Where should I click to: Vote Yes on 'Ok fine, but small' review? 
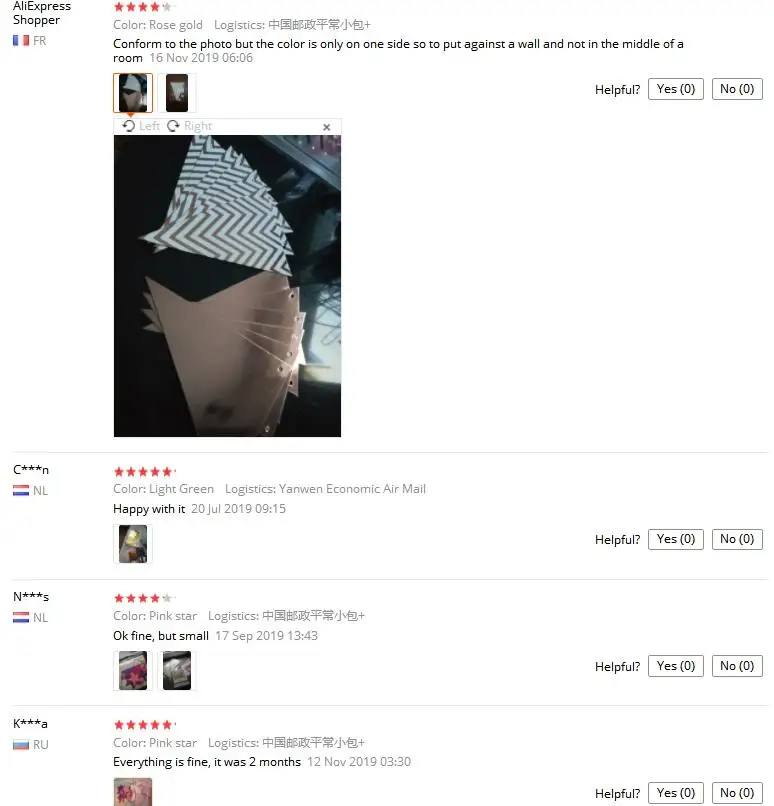pyautogui.click(x=675, y=666)
